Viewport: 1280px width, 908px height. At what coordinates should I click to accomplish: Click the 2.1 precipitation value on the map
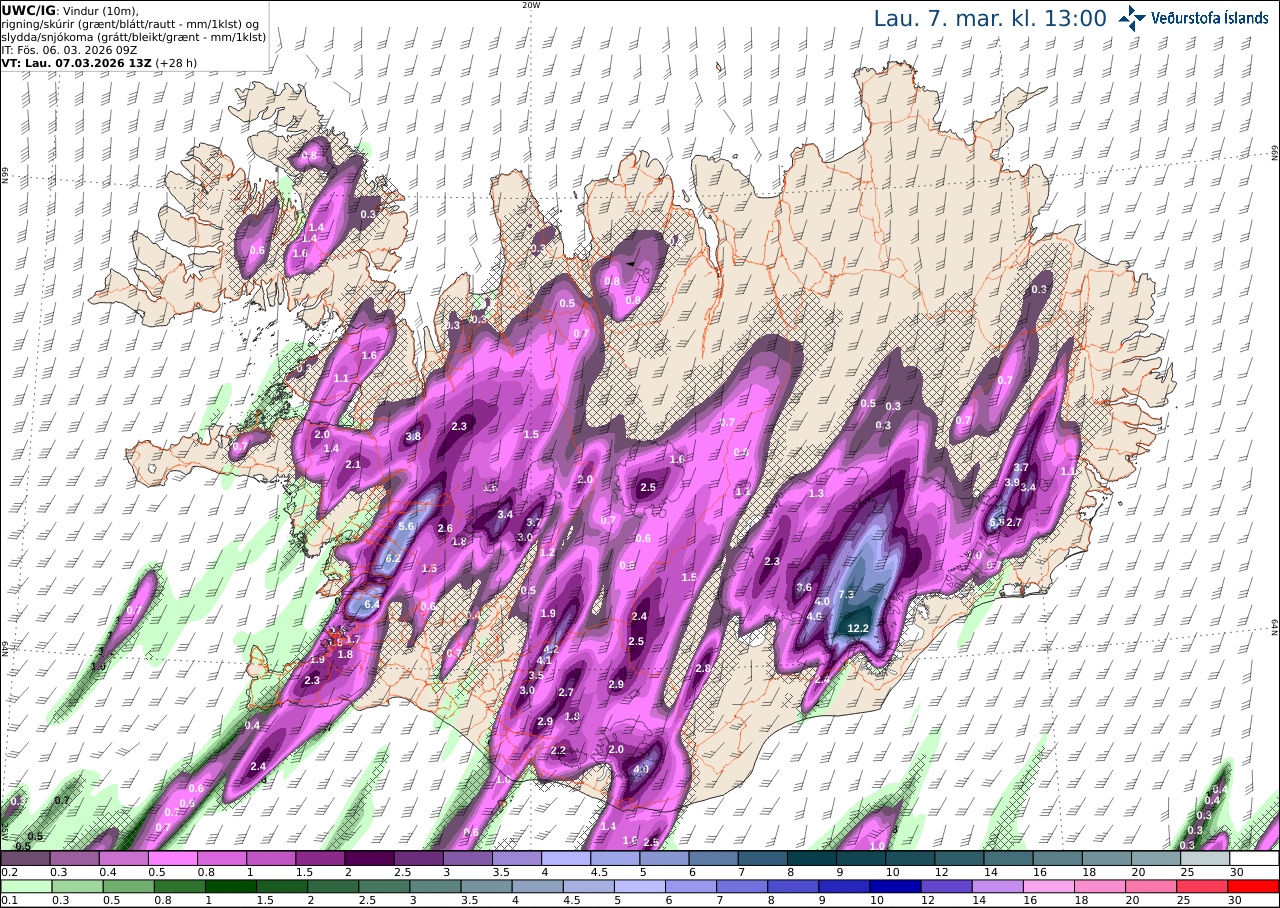[353, 464]
